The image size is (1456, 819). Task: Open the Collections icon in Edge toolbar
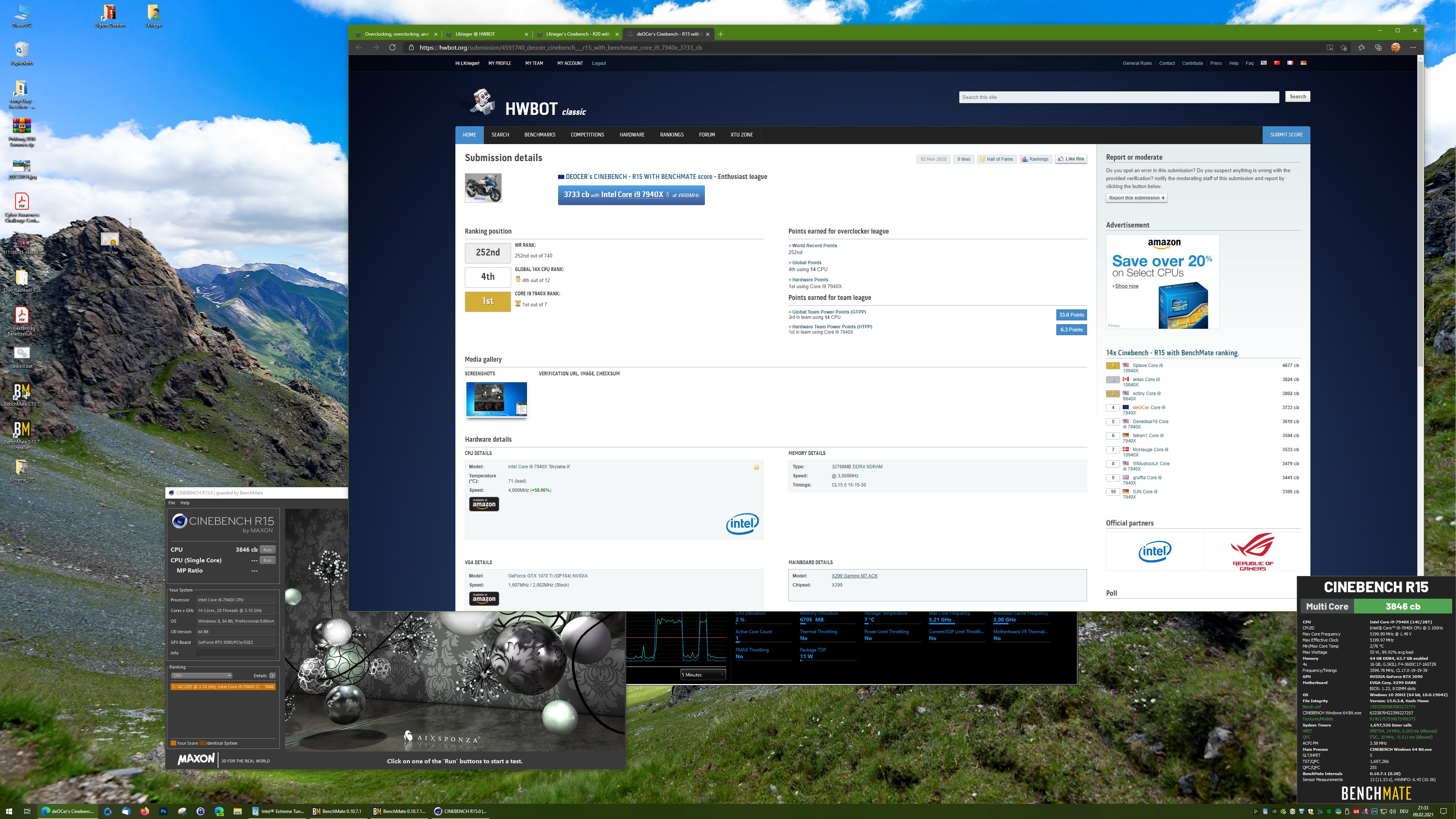tap(1378, 47)
